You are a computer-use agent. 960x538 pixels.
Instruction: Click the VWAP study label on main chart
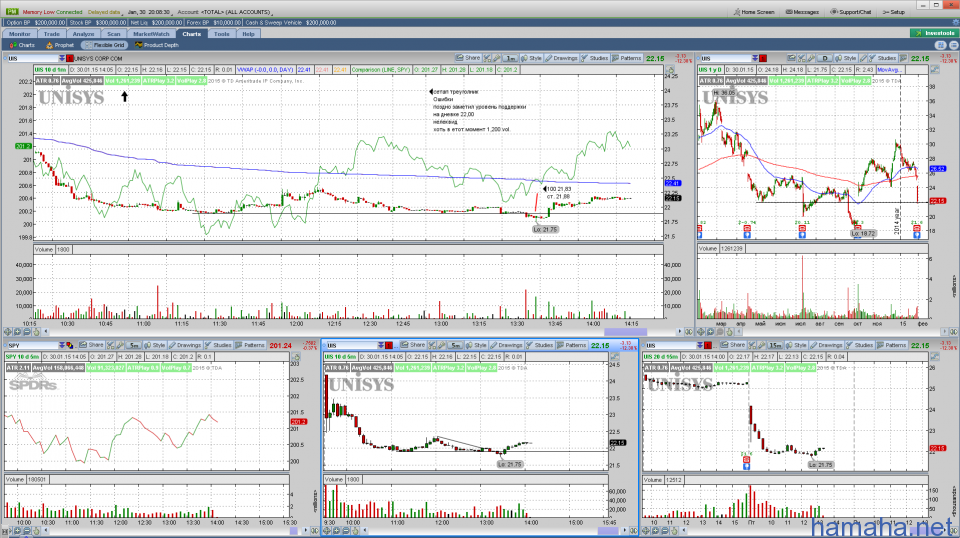click(265, 70)
